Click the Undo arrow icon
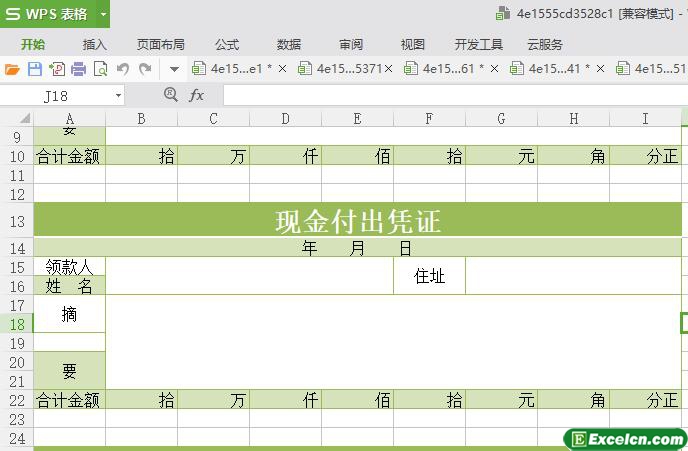 click(x=123, y=69)
